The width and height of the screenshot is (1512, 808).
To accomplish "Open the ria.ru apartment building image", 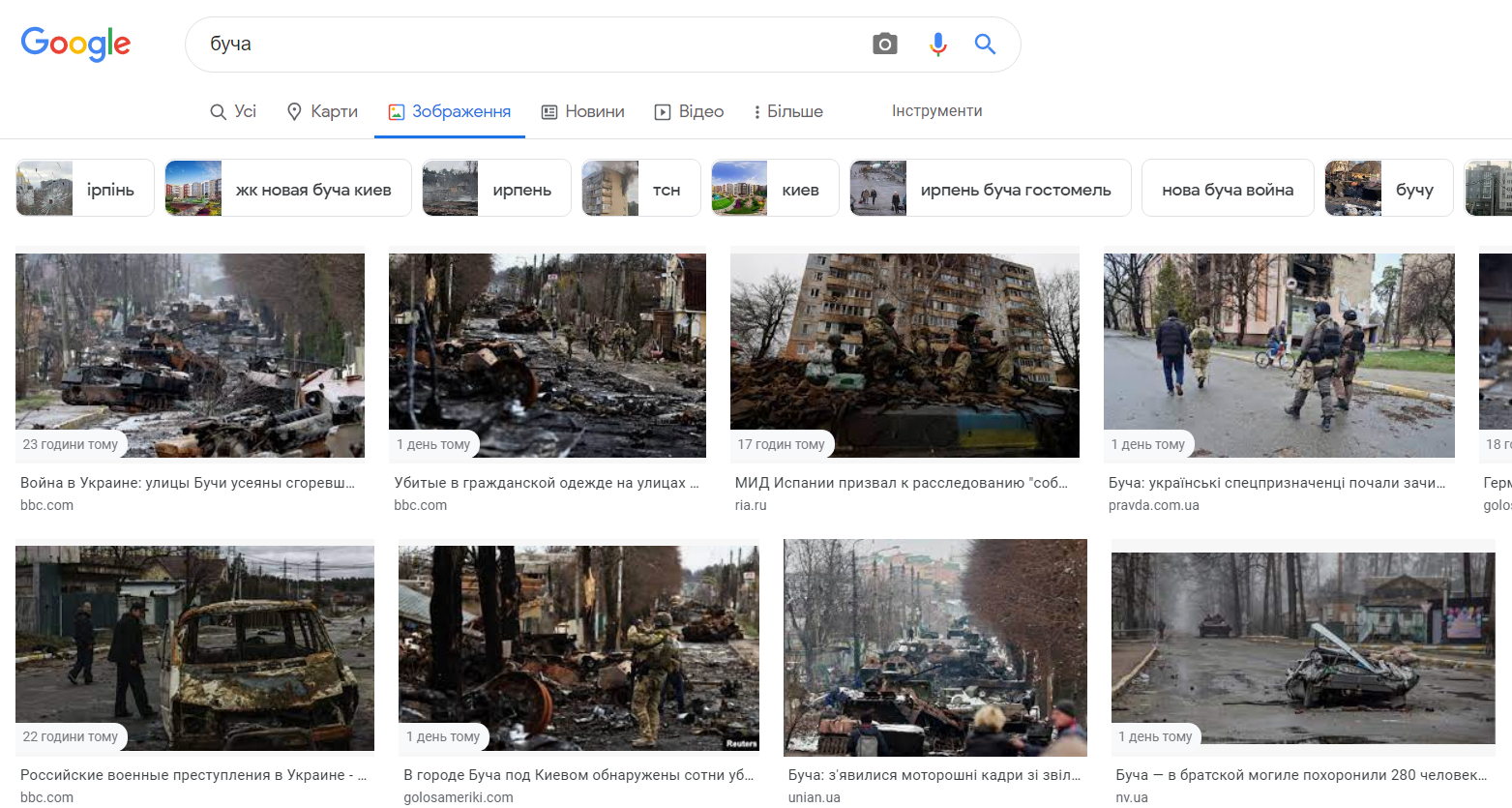I will [x=904, y=354].
